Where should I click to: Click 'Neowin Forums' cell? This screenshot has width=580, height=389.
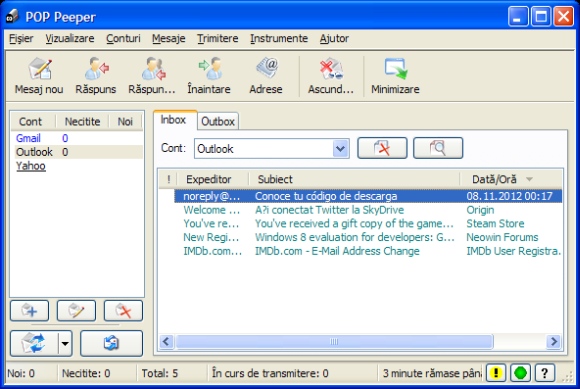(x=502, y=237)
